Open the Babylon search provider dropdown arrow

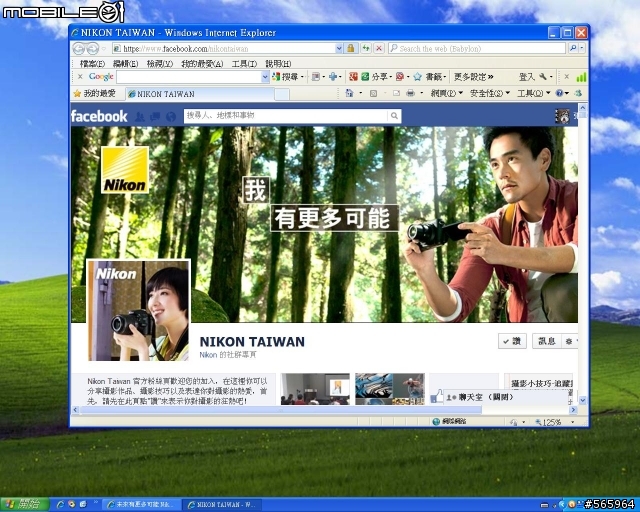point(582,48)
